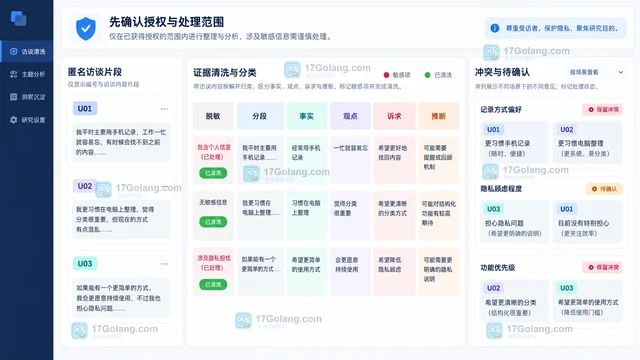Click 已清洗 button in 涉及隐私担忧 row
Screen dimensions: 640x360
coord(213,284)
